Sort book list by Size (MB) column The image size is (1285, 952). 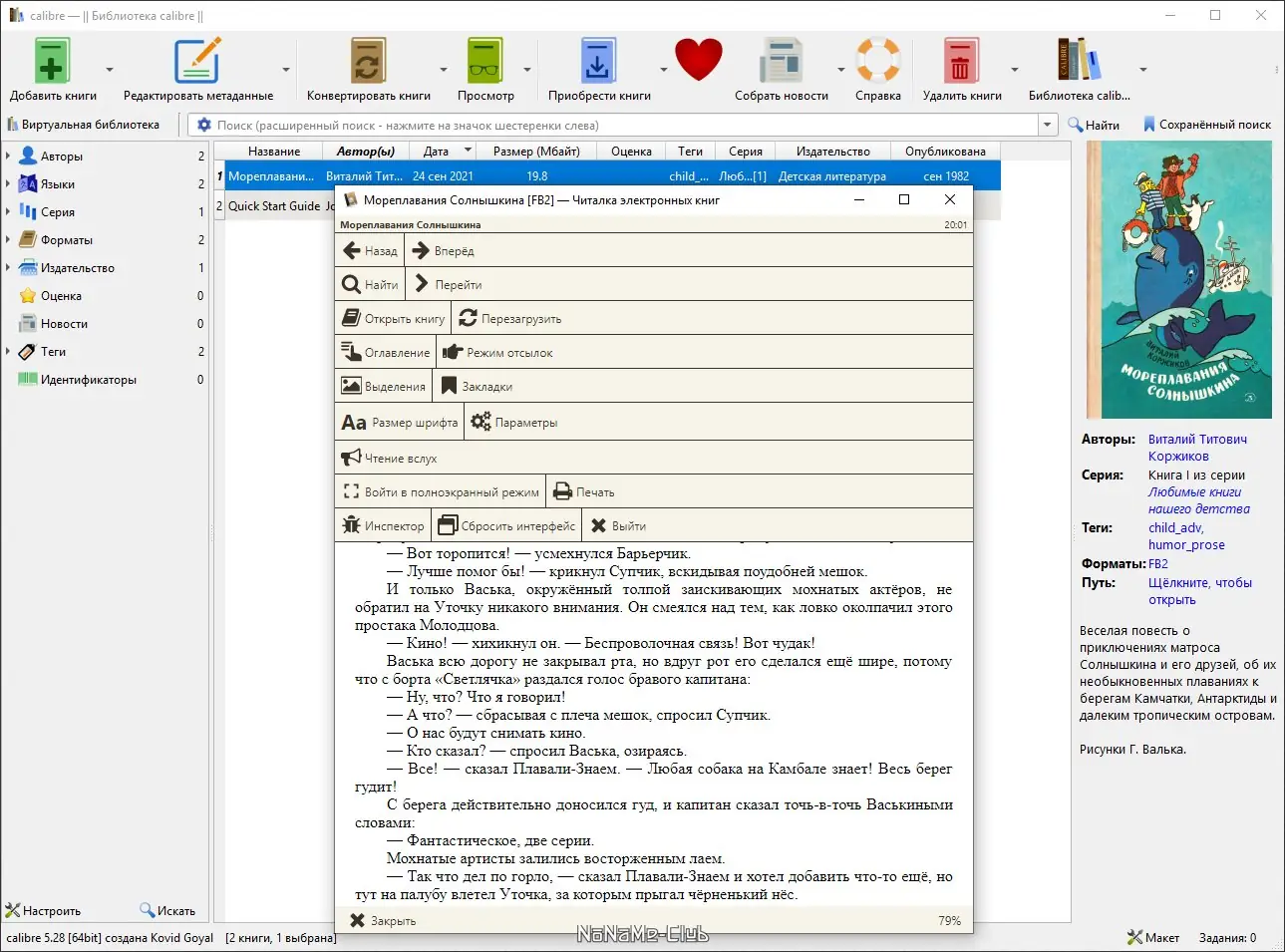pyautogui.click(x=536, y=152)
